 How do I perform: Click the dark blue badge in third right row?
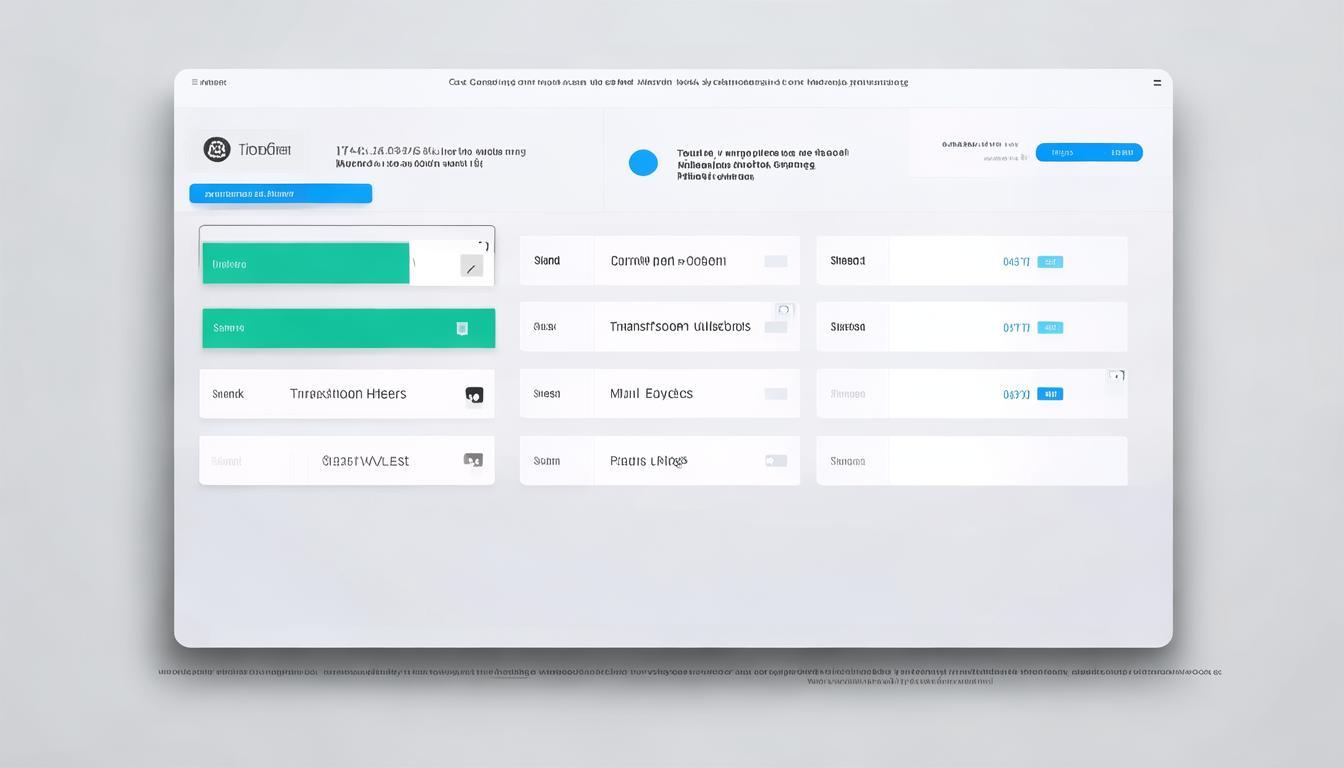coord(1050,394)
